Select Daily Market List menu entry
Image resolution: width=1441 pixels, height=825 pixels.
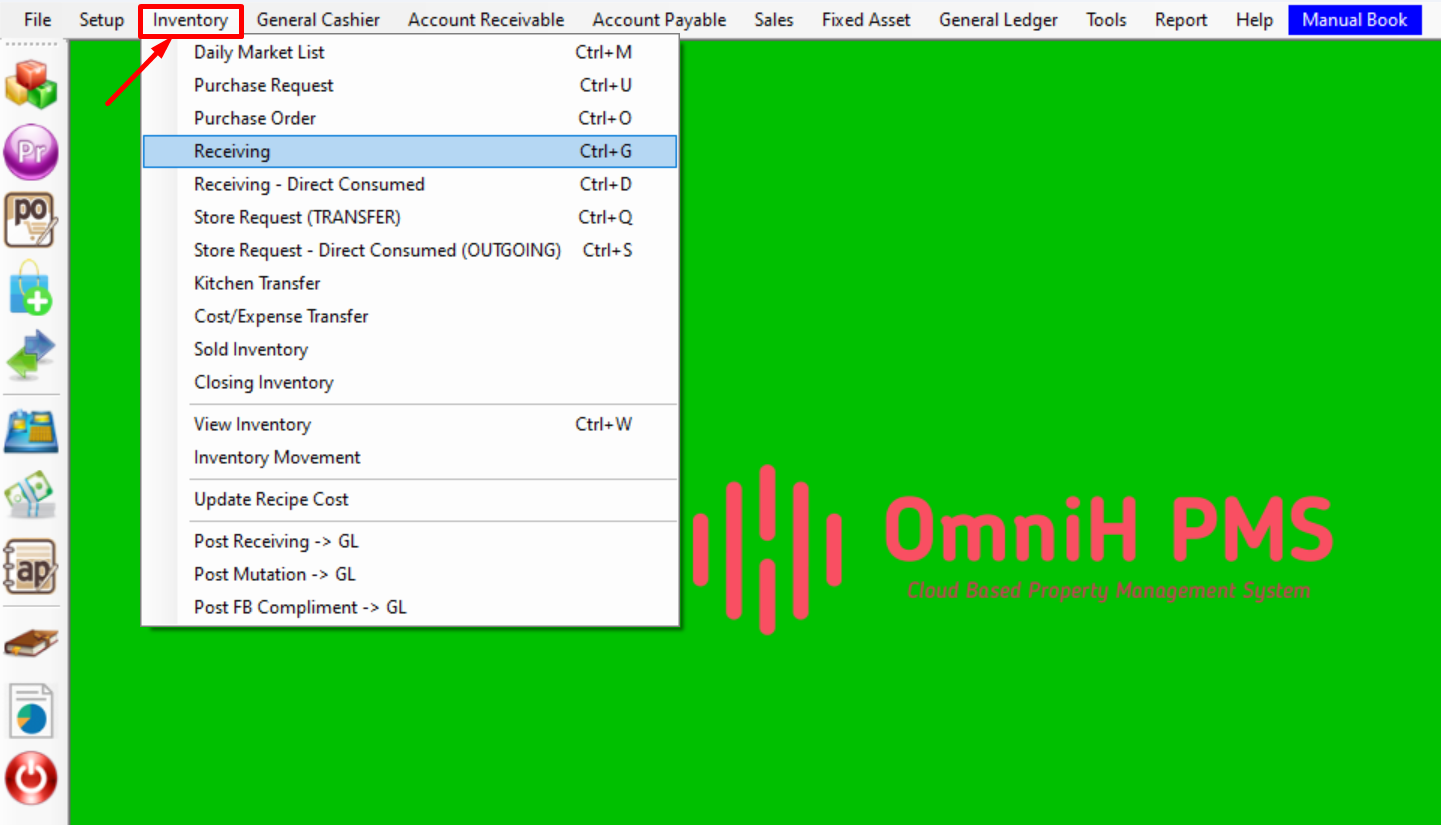tap(410, 52)
